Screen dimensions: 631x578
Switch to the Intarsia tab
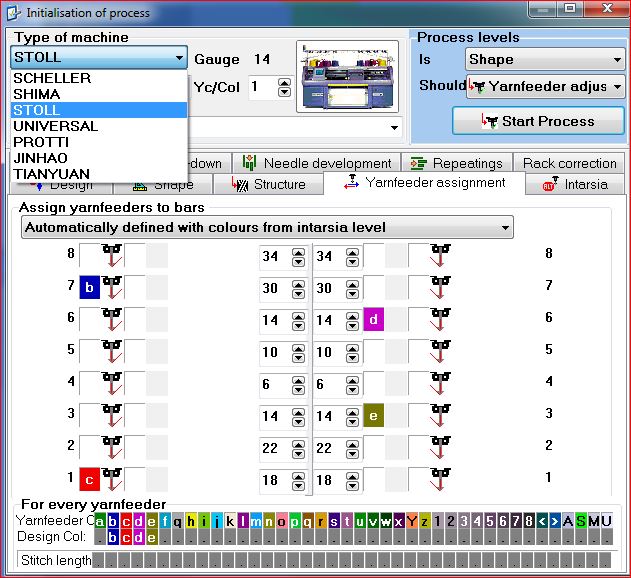click(x=576, y=184)
